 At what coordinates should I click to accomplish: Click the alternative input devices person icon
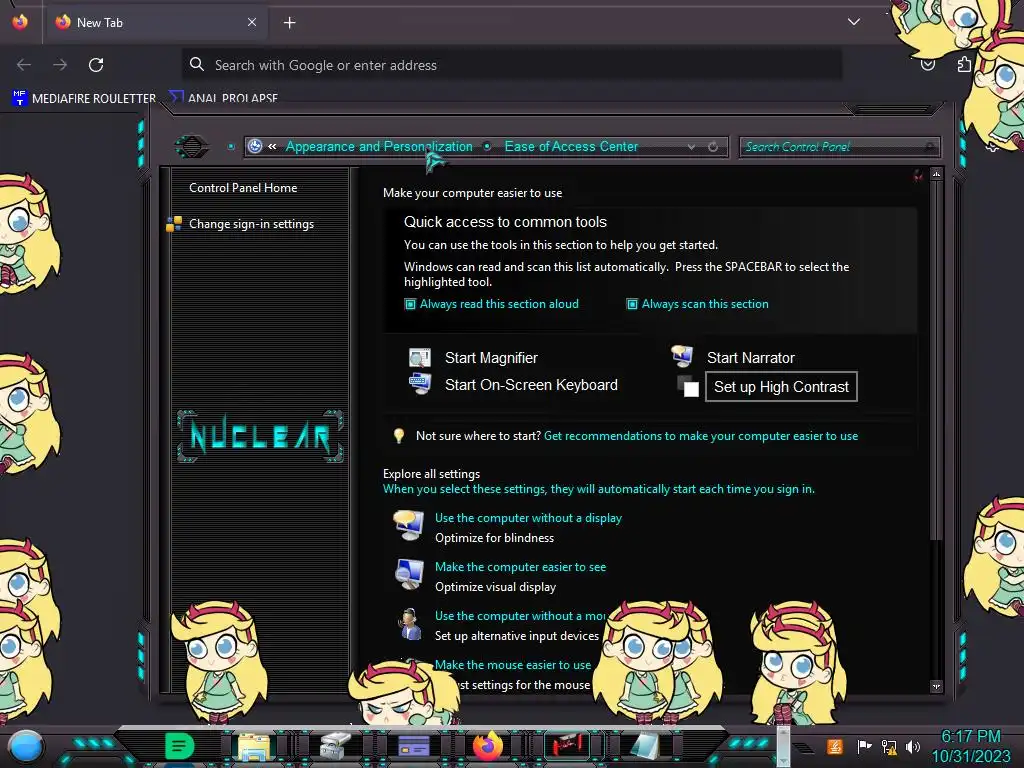[409, 624]
